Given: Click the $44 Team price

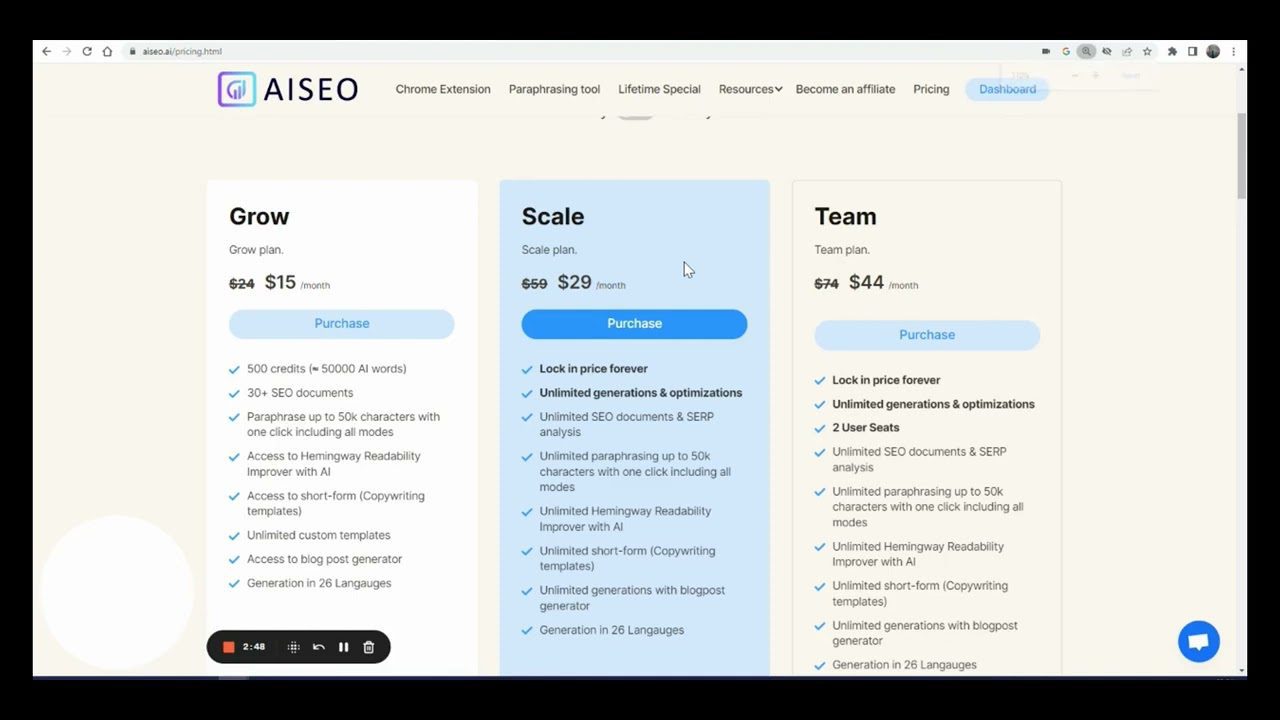Looking at the screenshot, I should pyautogui.click(x=866, y=282).
